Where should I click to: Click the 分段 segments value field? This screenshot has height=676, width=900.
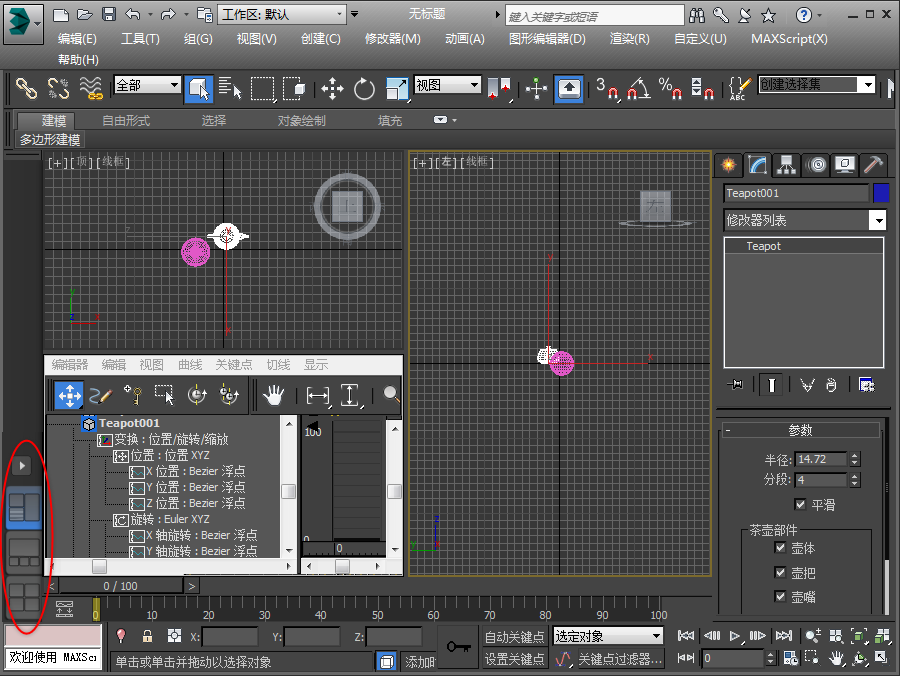(821, 480)
